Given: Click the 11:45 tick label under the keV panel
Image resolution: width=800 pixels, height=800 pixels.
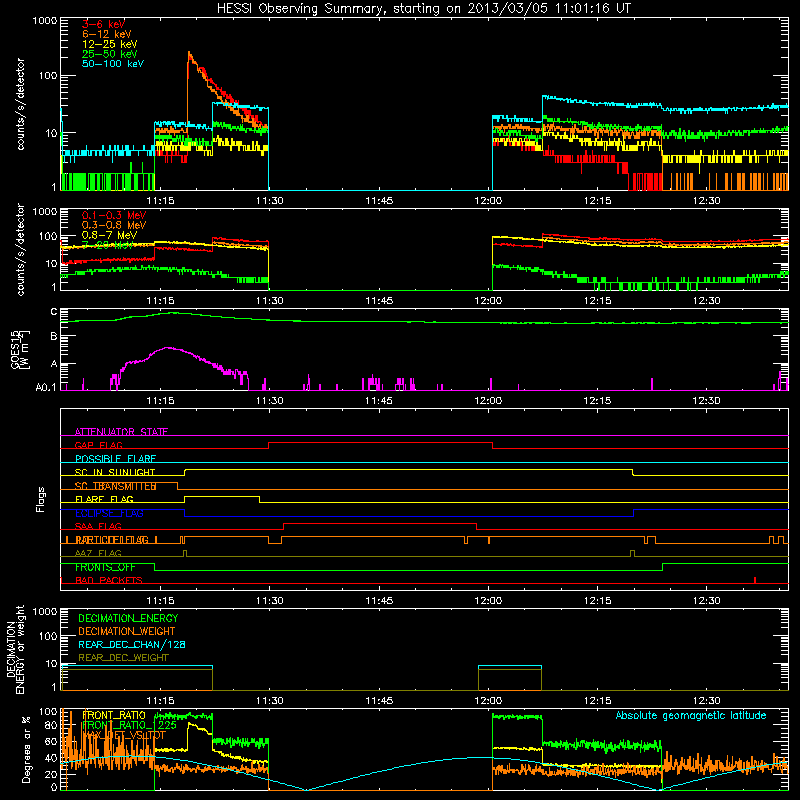Looking at the screenshot, I should click(379, 201).
